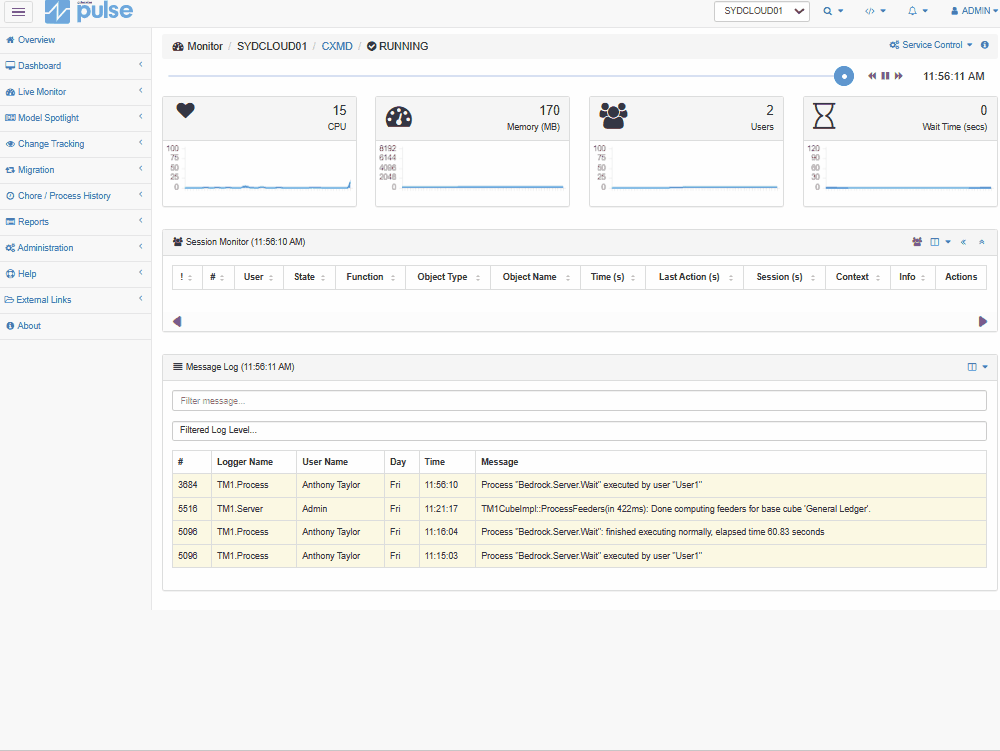Click the CPU usage chart

click(x=260, y=168)
